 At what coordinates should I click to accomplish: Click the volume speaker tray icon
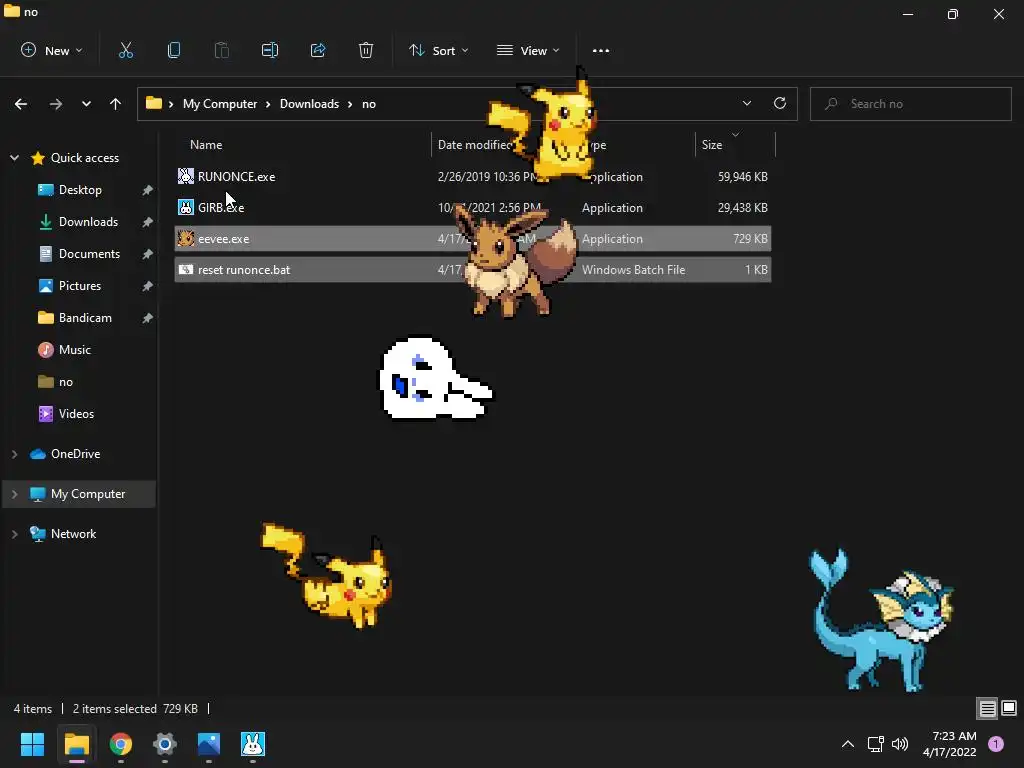[x=900, y=744]
